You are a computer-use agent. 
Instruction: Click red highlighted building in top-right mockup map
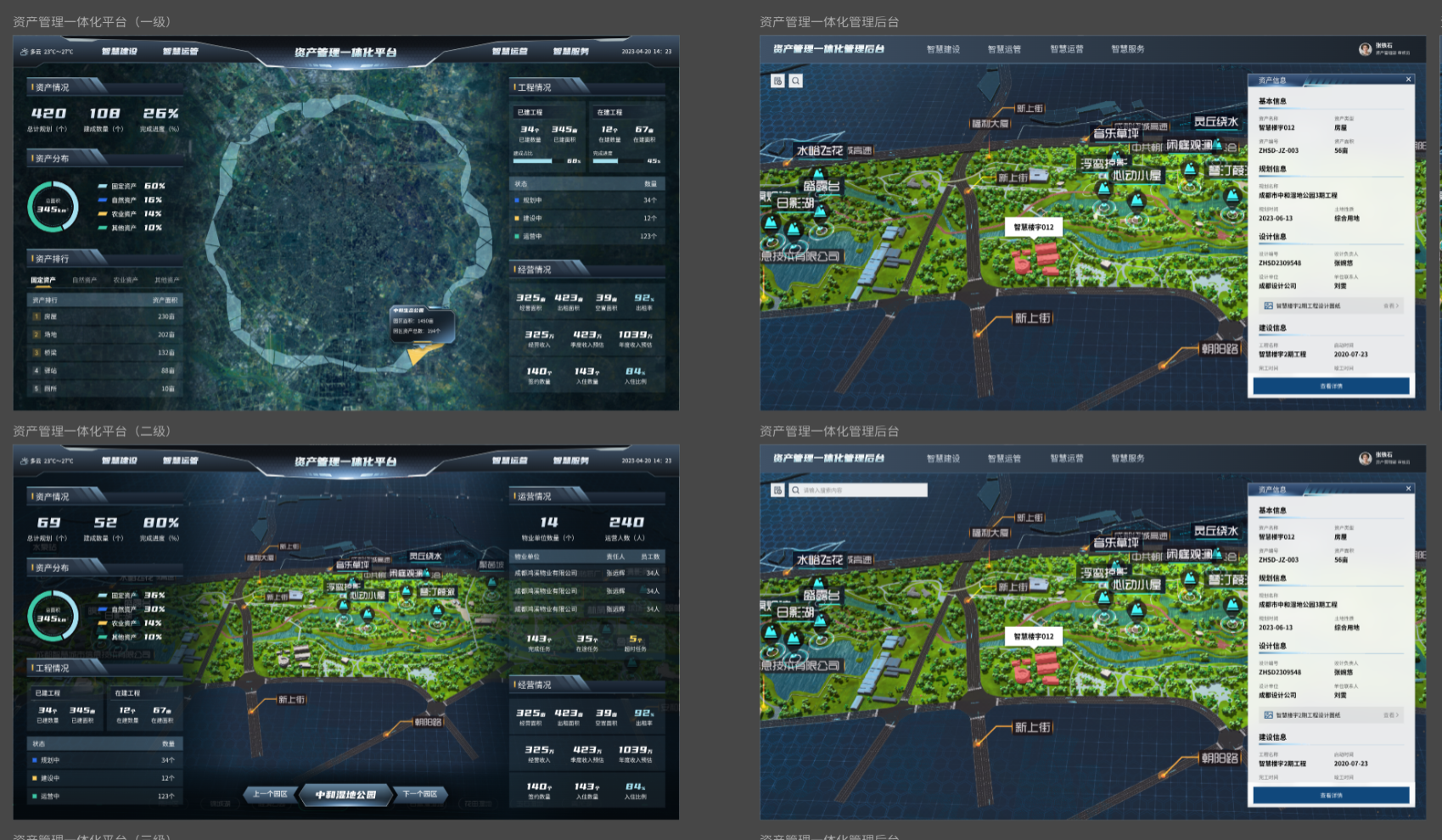click(1037, 258)
